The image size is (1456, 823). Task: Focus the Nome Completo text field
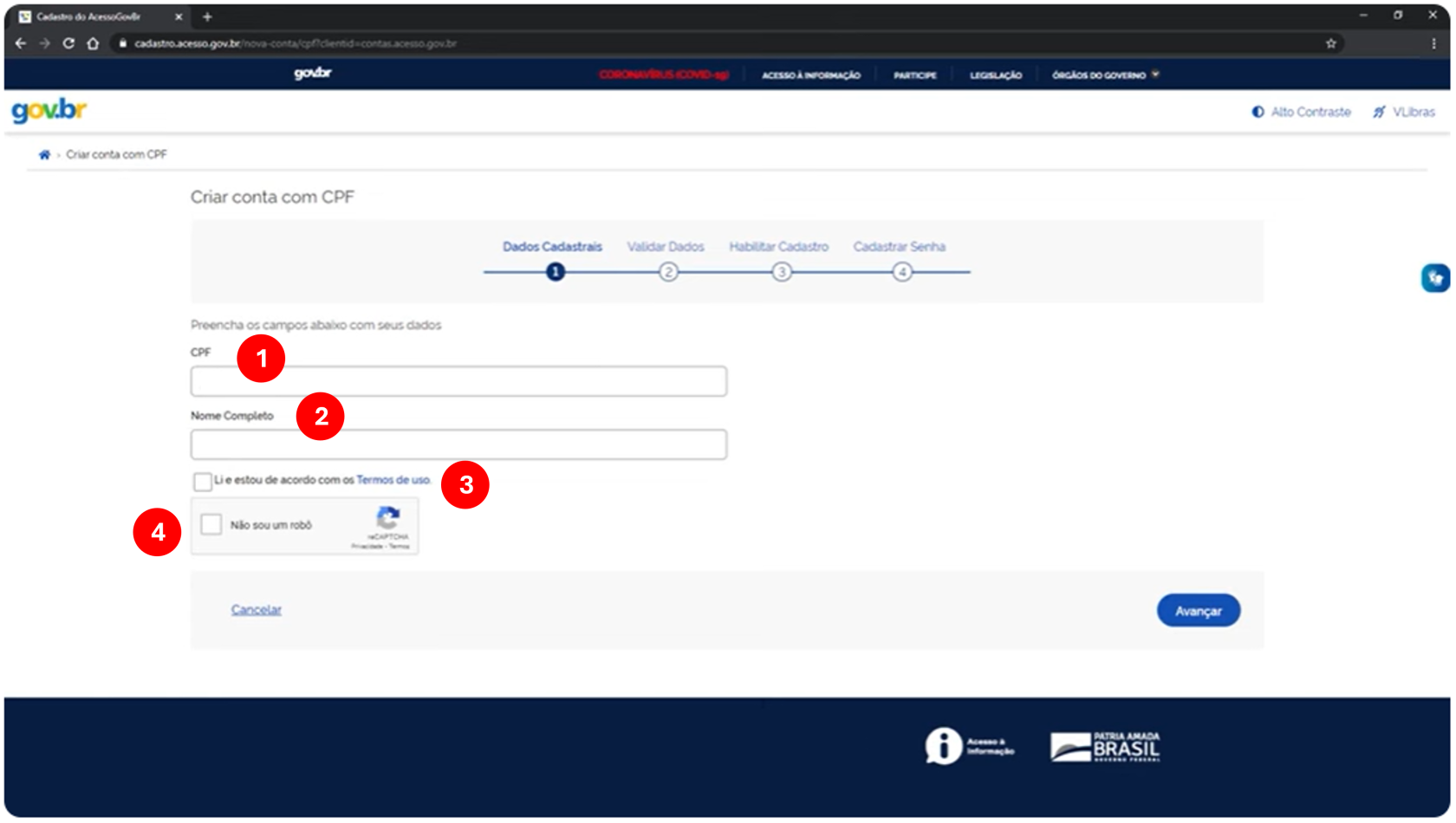coord(458,445)
